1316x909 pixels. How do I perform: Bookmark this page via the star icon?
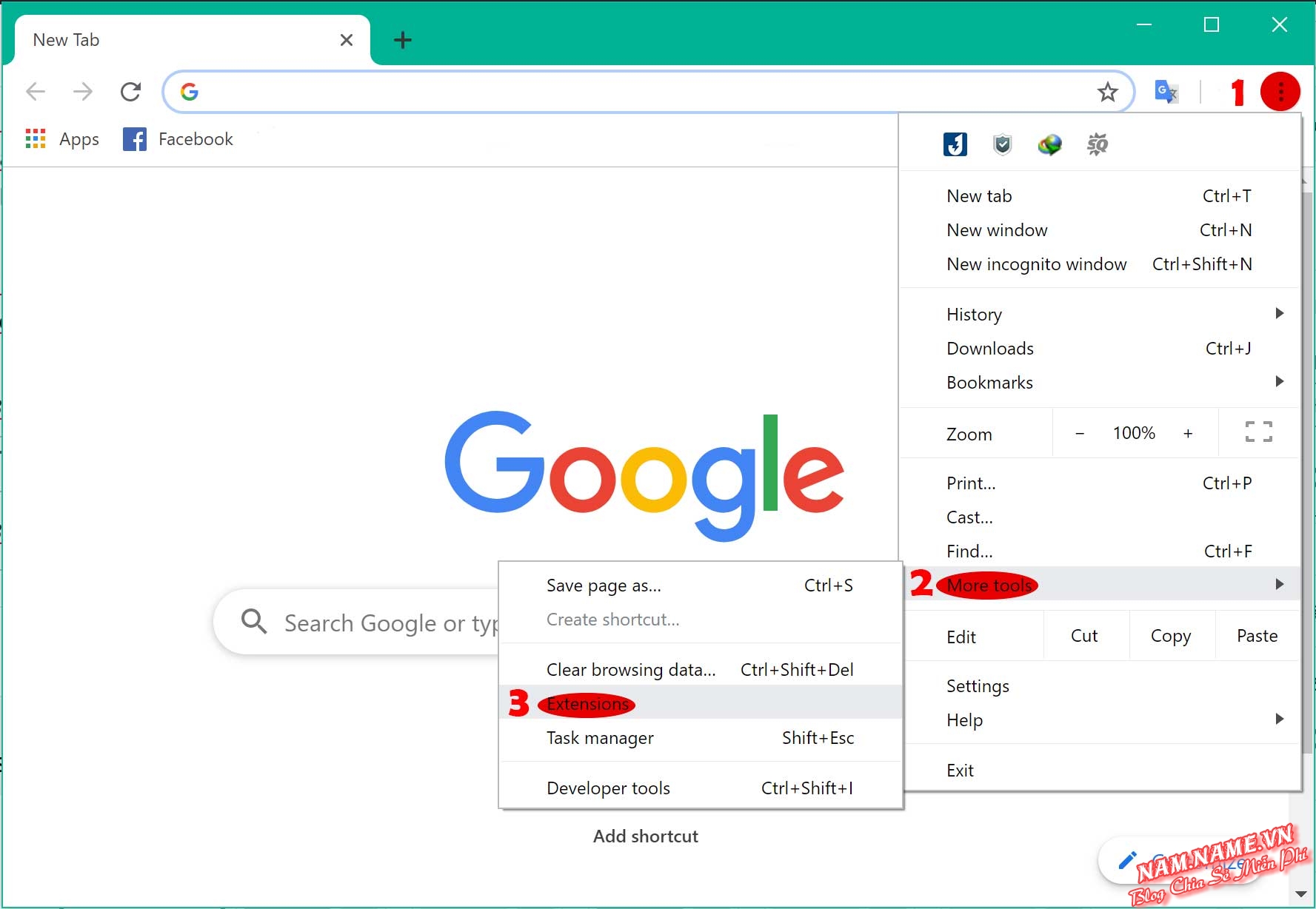[x=1107, y=91]
